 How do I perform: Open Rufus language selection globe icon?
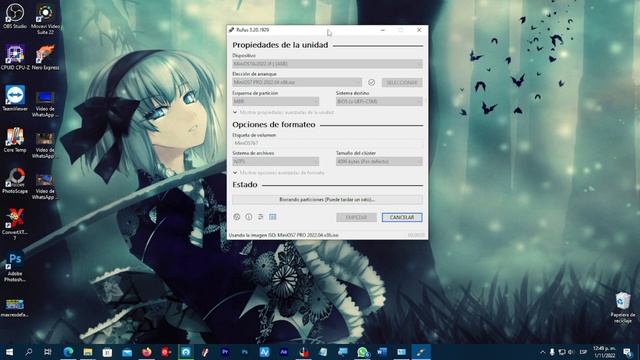tap(237, 217)
